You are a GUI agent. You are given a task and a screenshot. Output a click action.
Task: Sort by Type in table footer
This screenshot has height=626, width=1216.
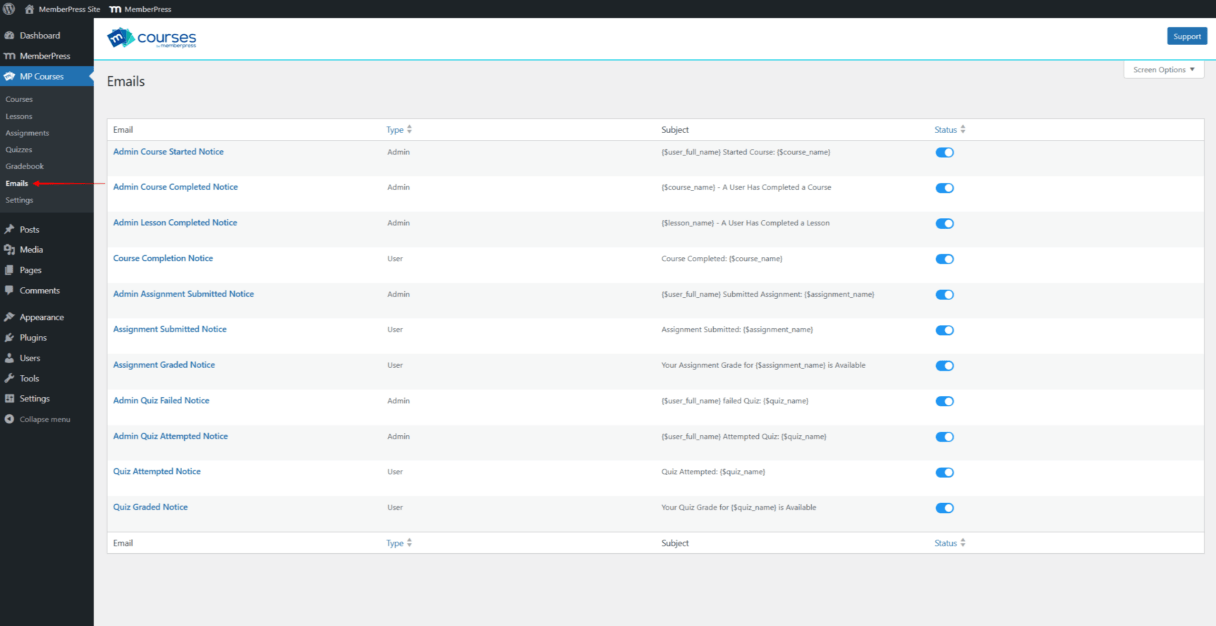coord(399,543)
